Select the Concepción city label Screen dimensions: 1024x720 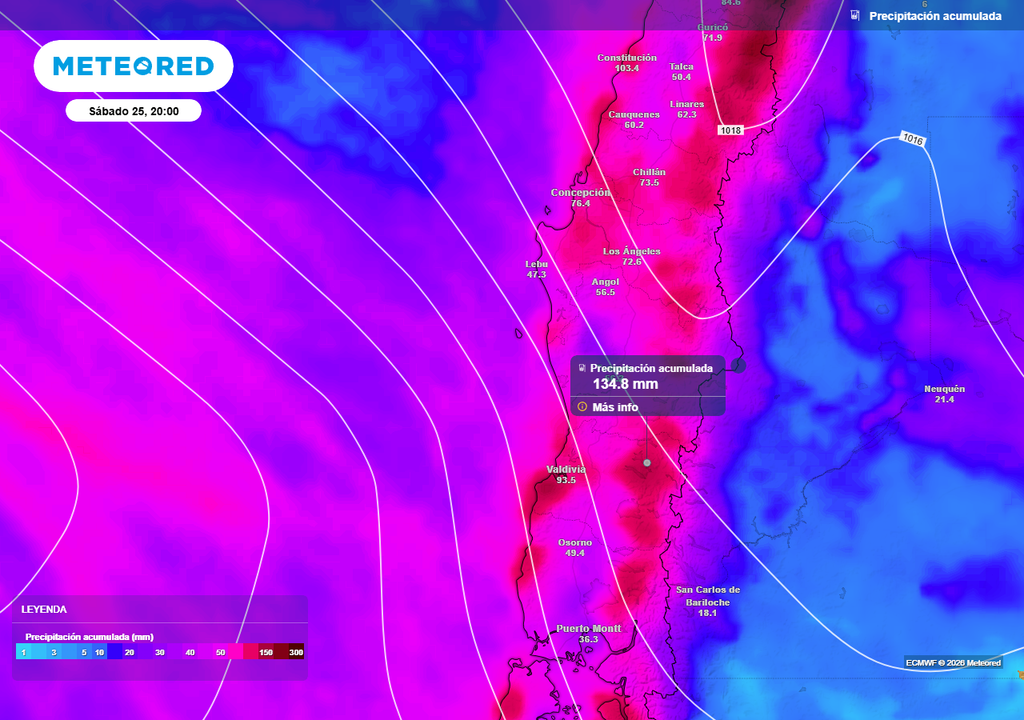580,197
